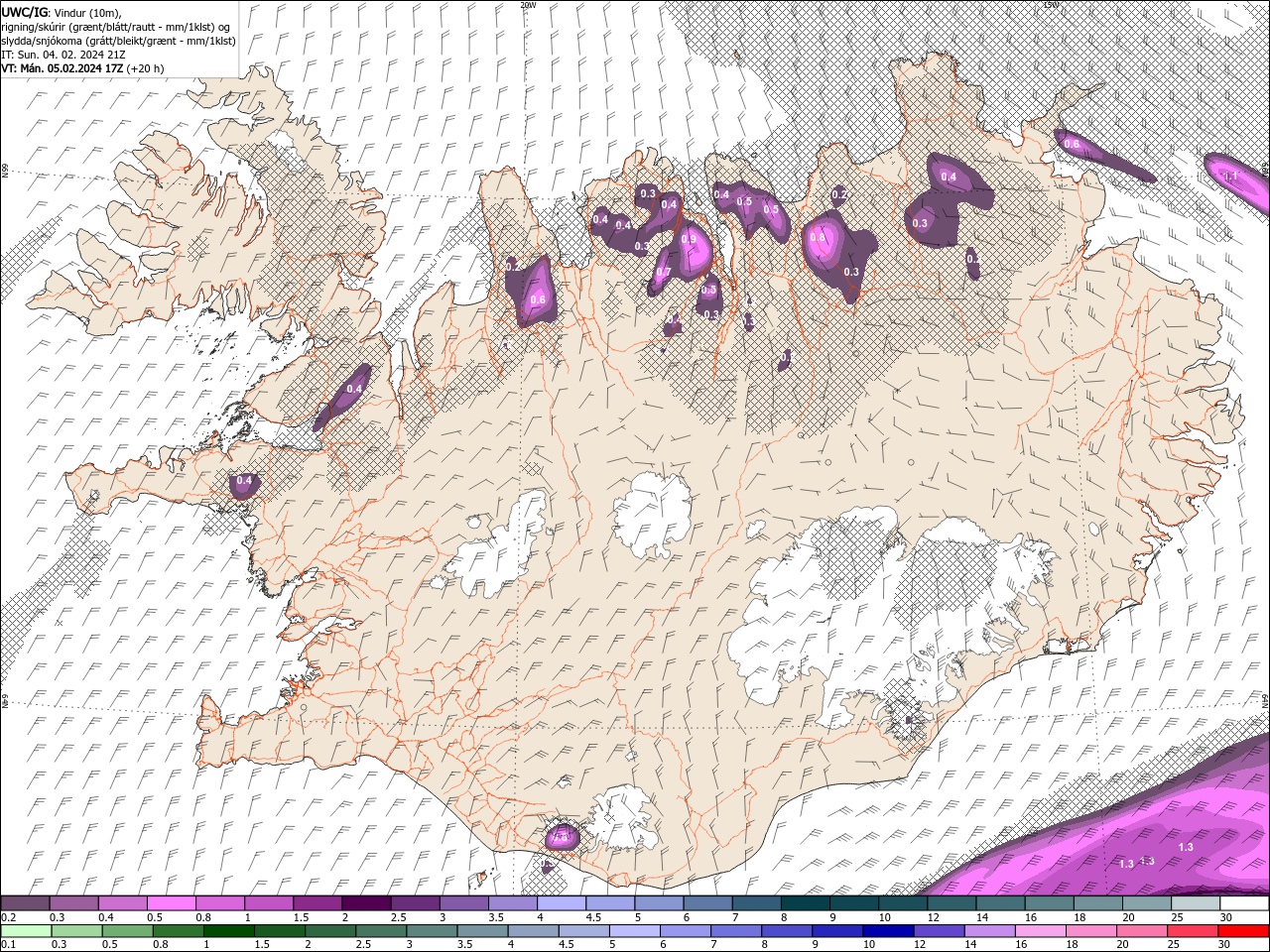Select the dark green 1 swatch, lower scale
Viewport: 1270px width, 952px height.
pyautogui.click(x=229, y=931)
